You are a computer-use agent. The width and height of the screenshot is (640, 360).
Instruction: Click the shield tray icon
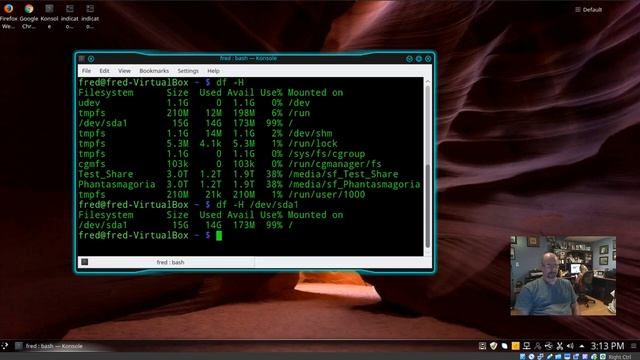(x=493, y=346)
